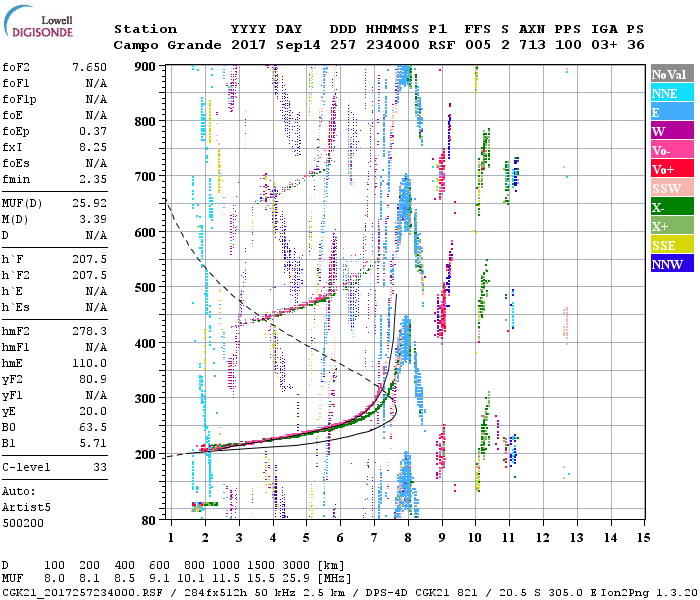The width and height of the screenshot is (700, 600).
Task: Click the X+ light green legend entry
Action: point(668,226)
